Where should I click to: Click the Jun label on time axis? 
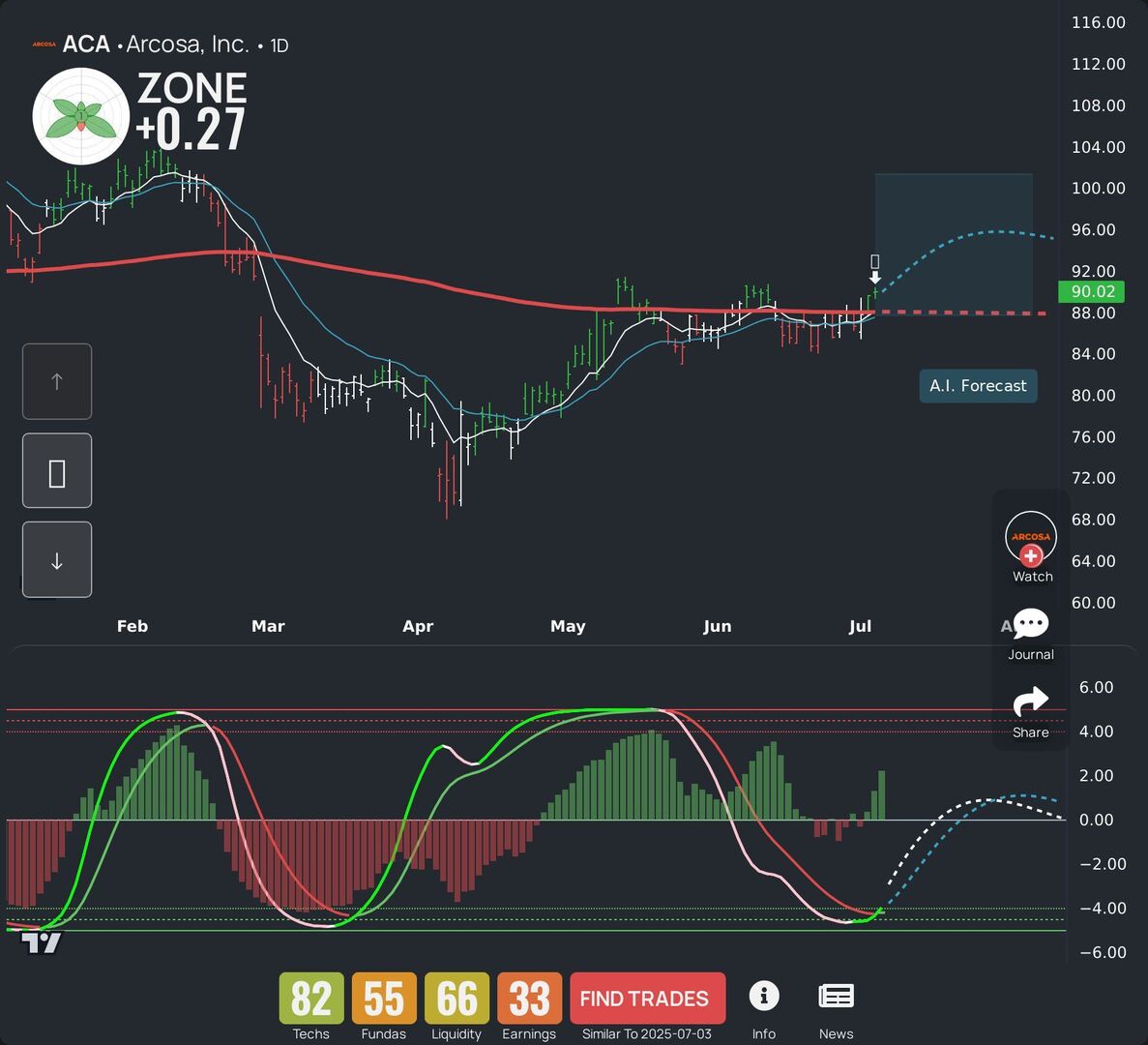(x=718, y=626)
